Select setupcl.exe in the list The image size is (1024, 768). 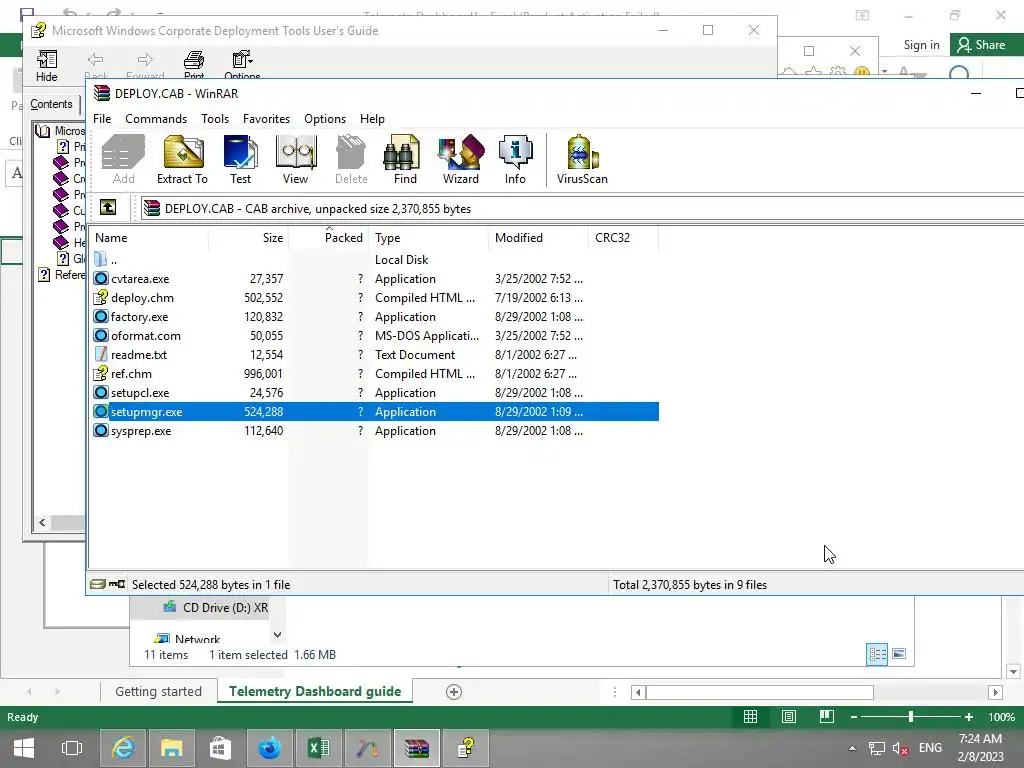(x=140, y=392)
